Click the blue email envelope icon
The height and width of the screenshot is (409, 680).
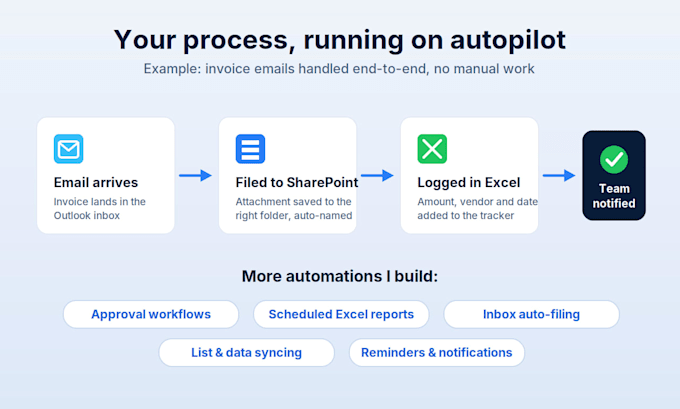(69, 149)
